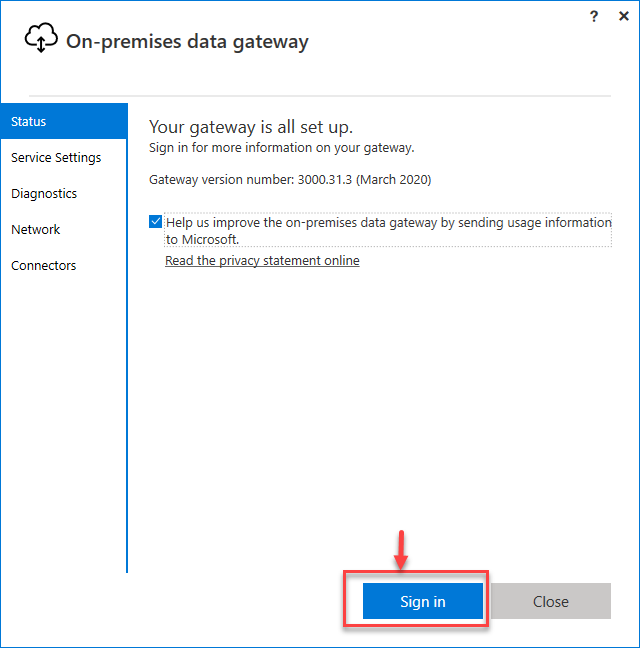Uncheck the usage information checkbox
The image size is (640, 648).
pos(155,223)
